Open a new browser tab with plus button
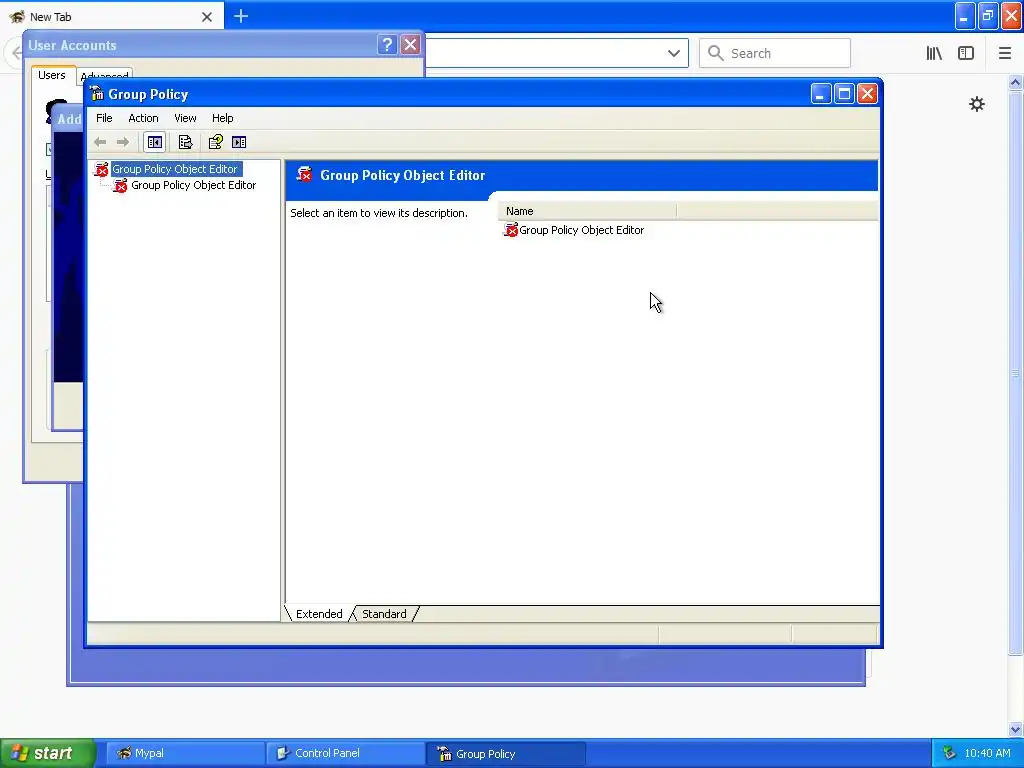Screen dimensions: 1024x768 [x=241, y=16]
